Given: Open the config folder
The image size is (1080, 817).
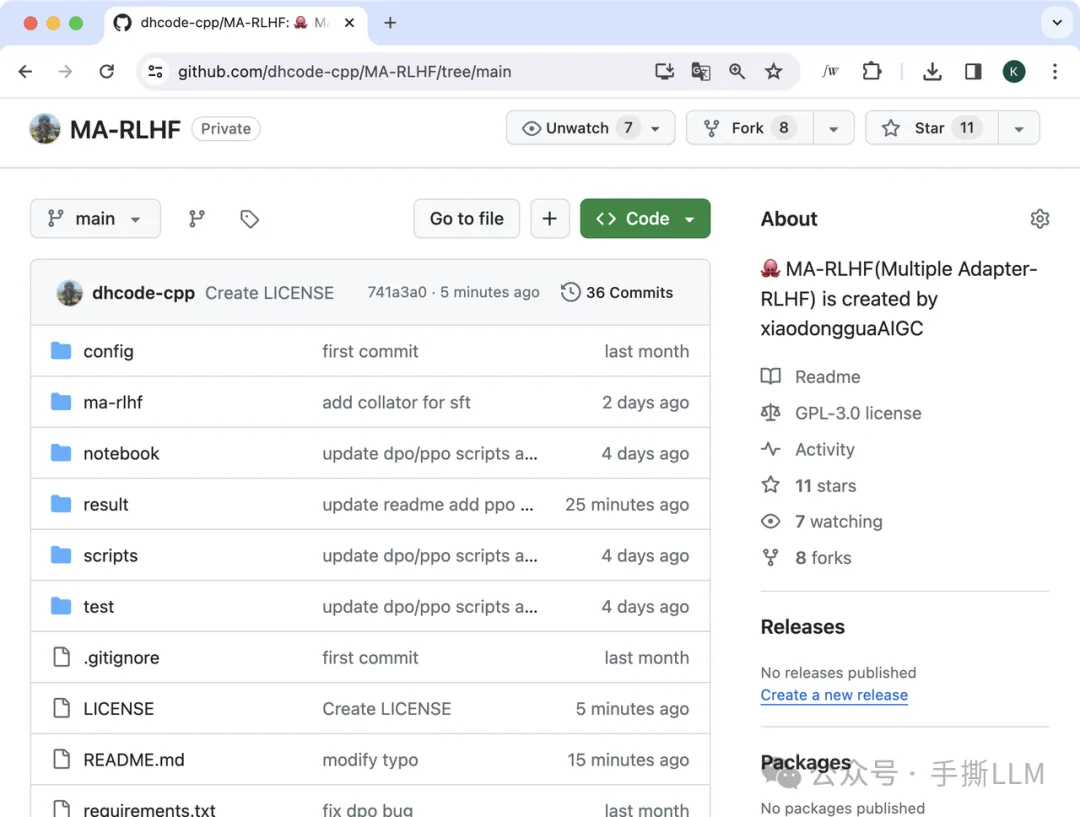Looking at the screenshot, I should [108, 351].
